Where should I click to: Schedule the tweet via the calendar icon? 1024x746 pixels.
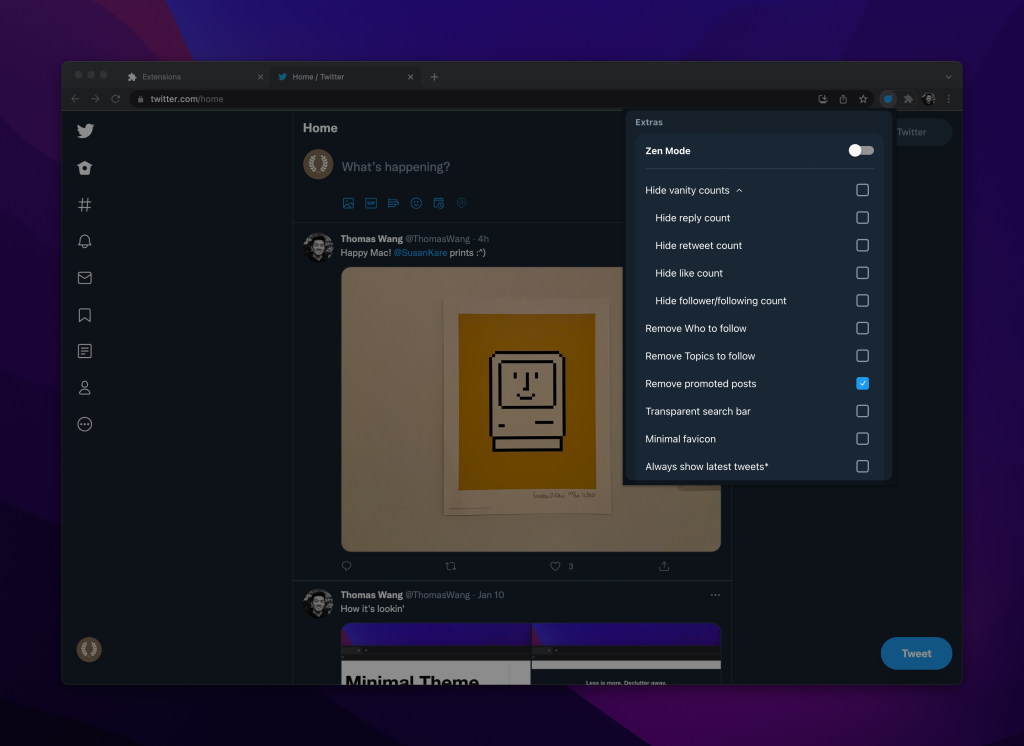click(439, 203)
